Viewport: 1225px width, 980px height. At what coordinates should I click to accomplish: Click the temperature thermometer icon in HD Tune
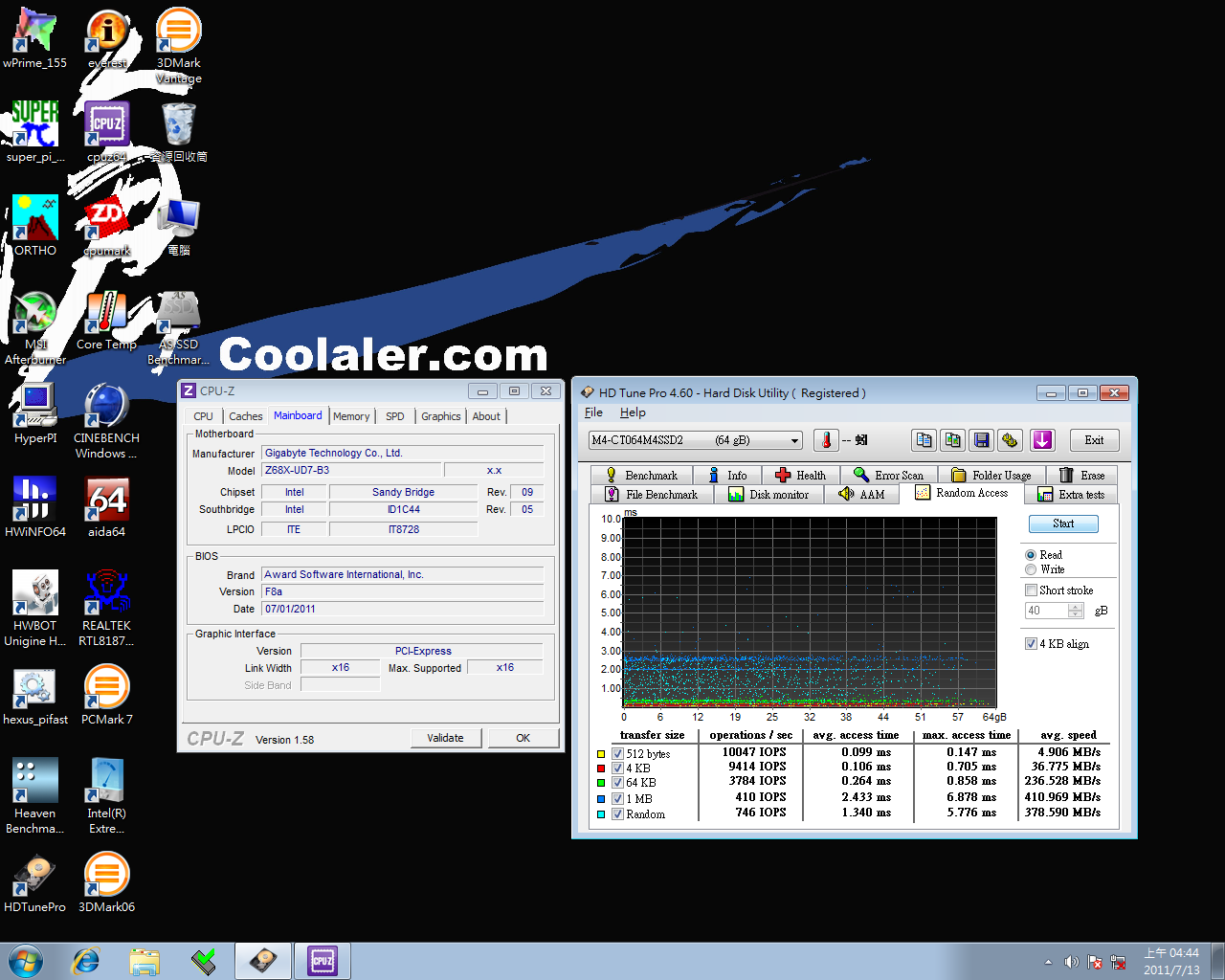point(826,440)
